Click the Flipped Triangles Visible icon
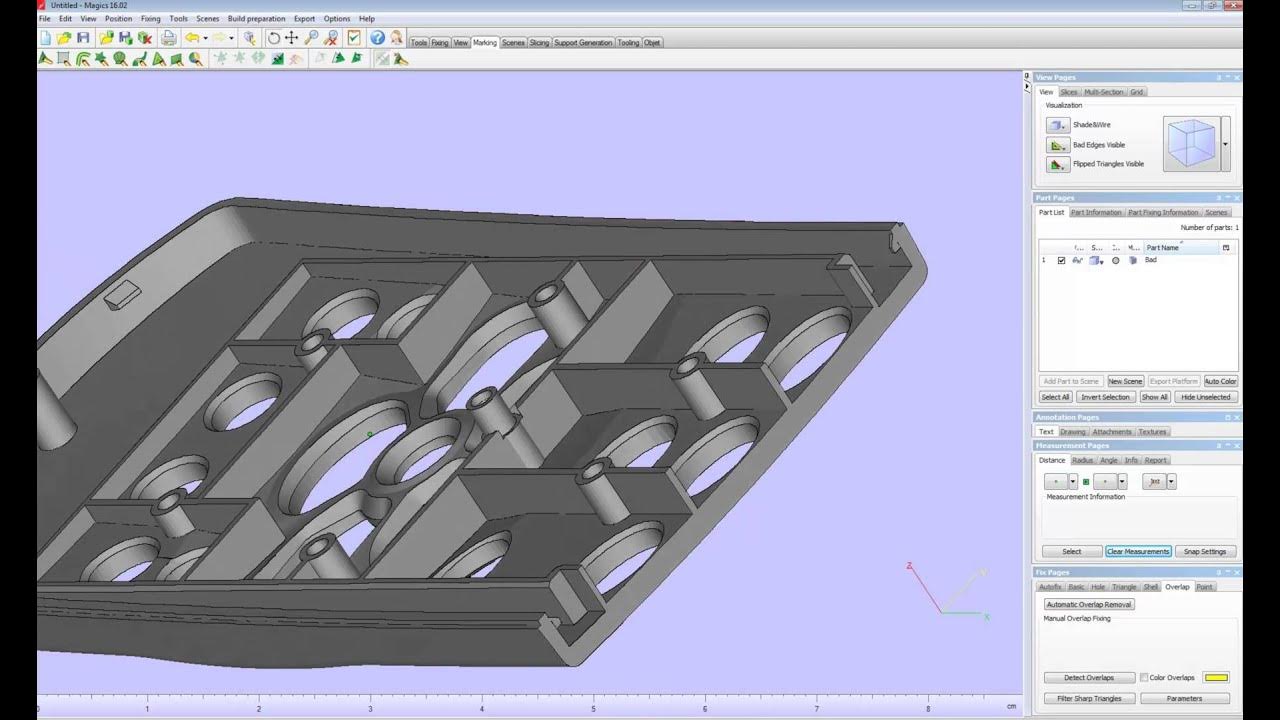Screen dimensions: 1280x720 click(x=1058, y=164)
